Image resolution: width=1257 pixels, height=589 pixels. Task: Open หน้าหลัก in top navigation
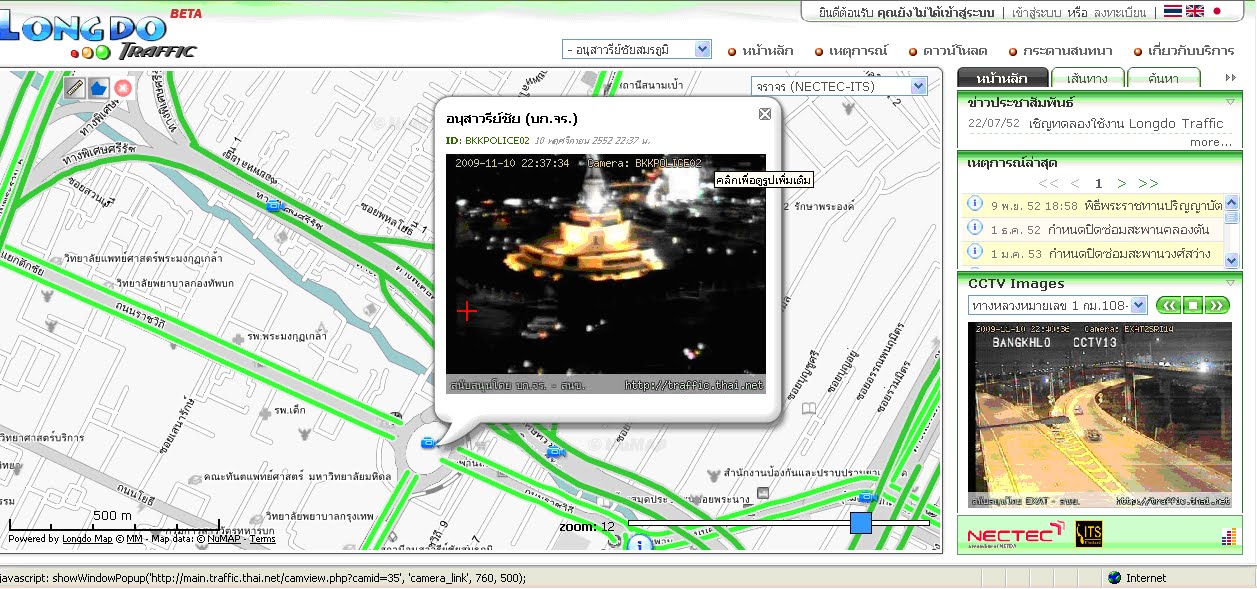pyautogui.click(x=767, y=51)
